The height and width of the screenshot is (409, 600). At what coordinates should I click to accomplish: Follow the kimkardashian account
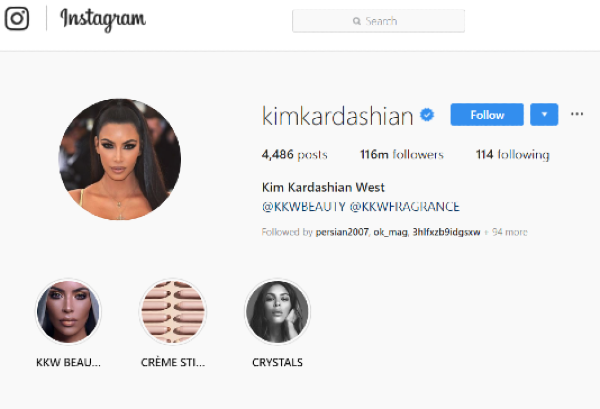487,114
